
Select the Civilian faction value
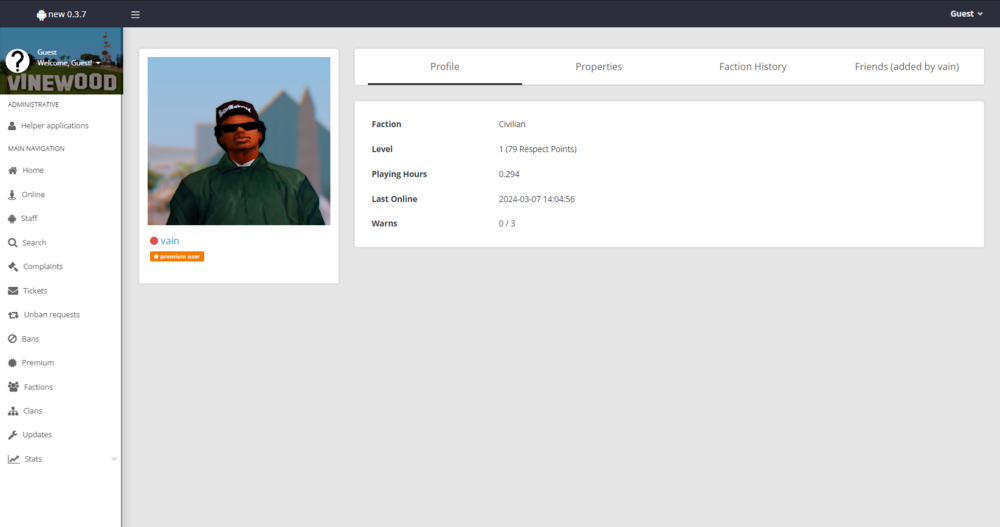click(x=512, y=124)
